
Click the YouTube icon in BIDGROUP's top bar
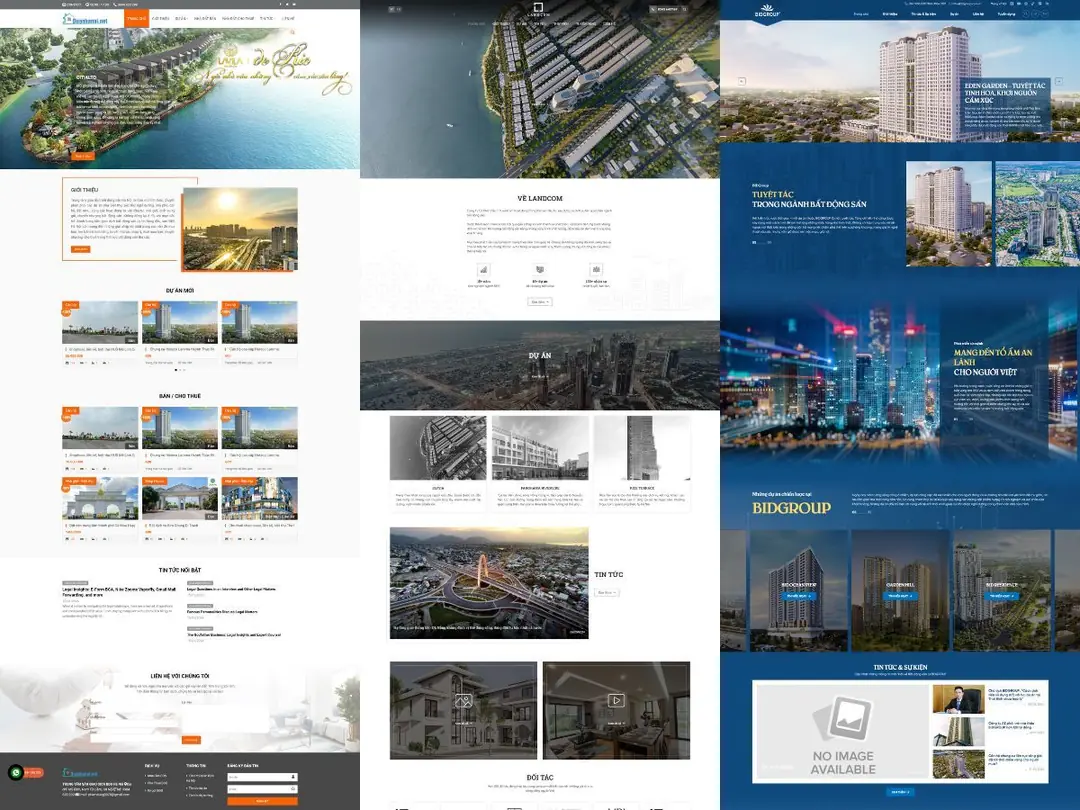click(x=1018, y=4)
